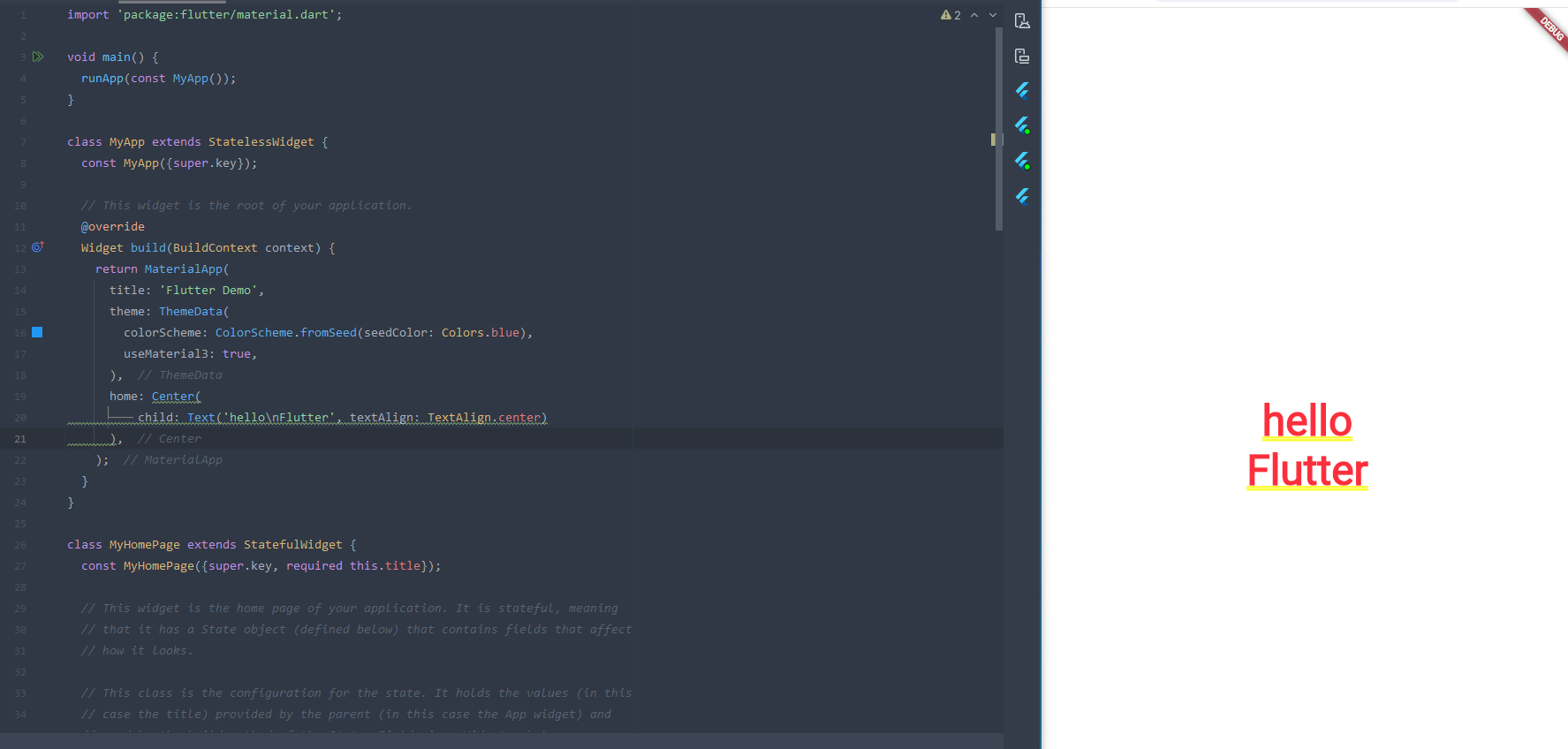Click the 'This widget is the root' comment
The width and height of the screenshot is (1568, 749).
click(246, 206)
